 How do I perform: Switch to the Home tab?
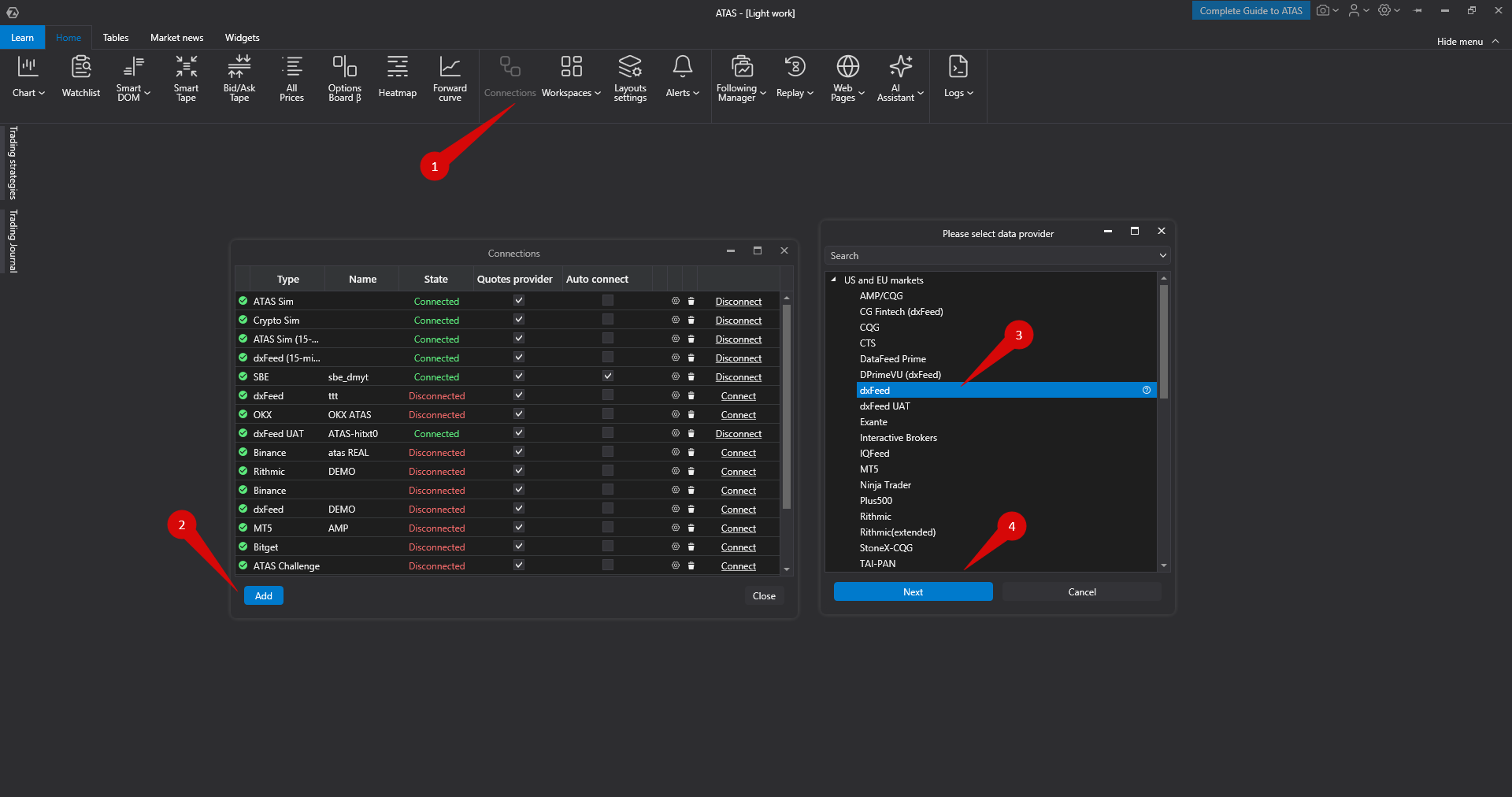[69, 38]
